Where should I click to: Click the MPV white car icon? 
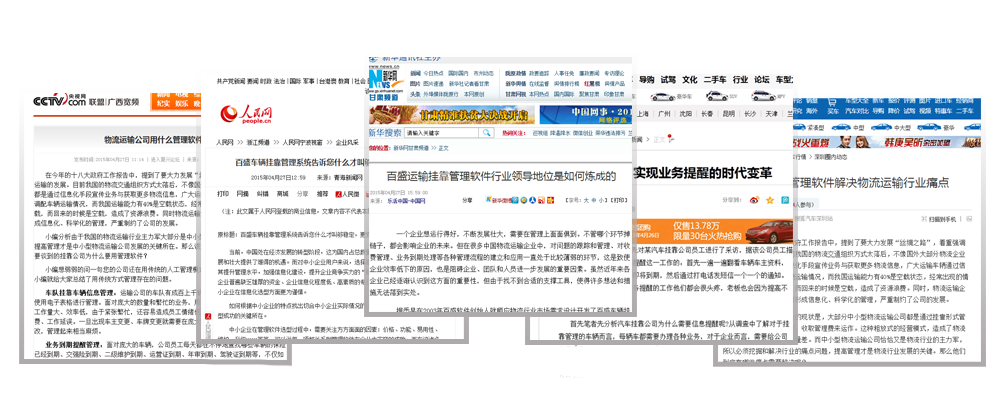click(x=763, y=96)
